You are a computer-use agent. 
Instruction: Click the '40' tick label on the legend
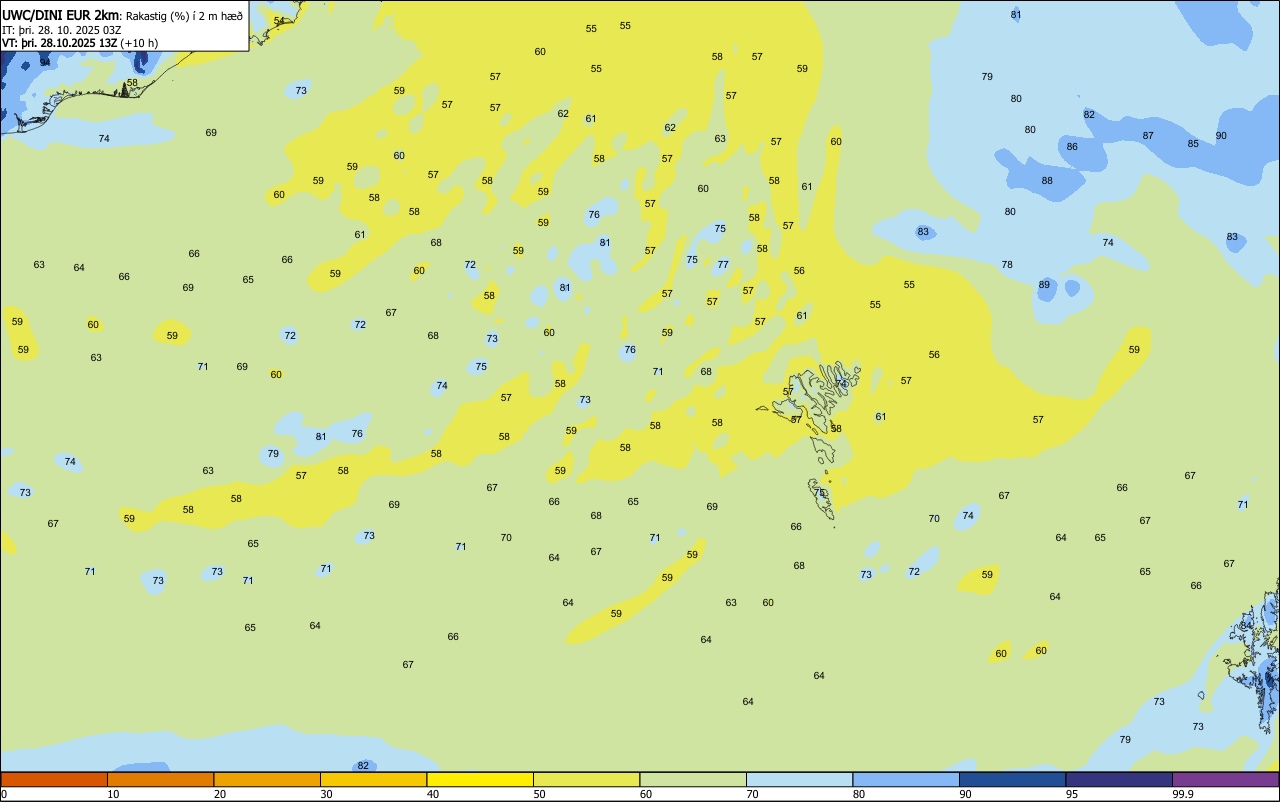[x=433, y=794]
